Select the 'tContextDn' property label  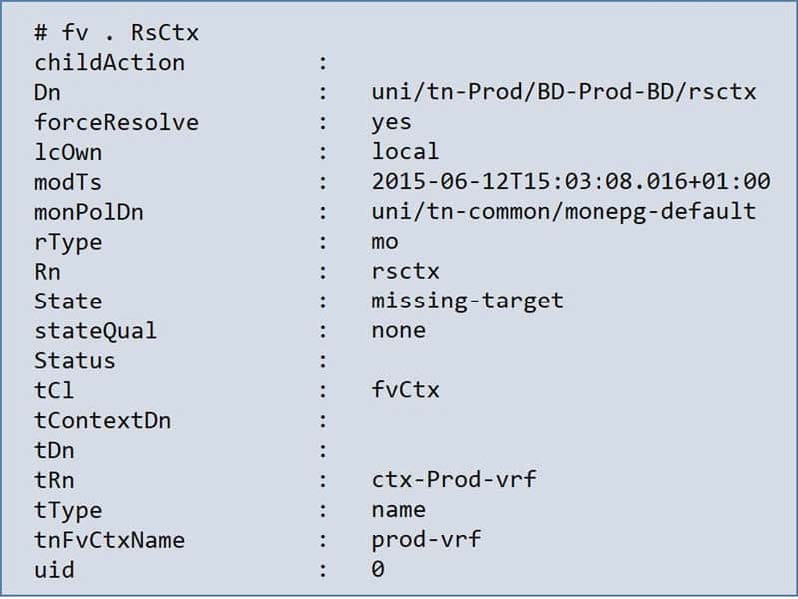[x=102, y=420]
